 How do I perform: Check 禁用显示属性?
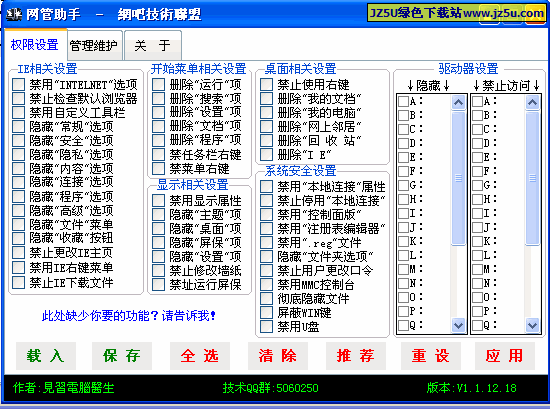tap(159, 201)
